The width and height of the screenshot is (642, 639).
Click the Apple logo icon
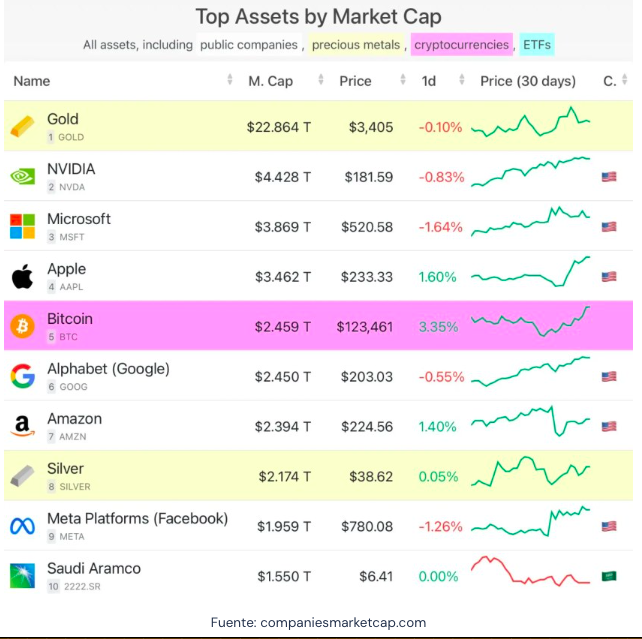pyautogui.click(x=22, y=276)
